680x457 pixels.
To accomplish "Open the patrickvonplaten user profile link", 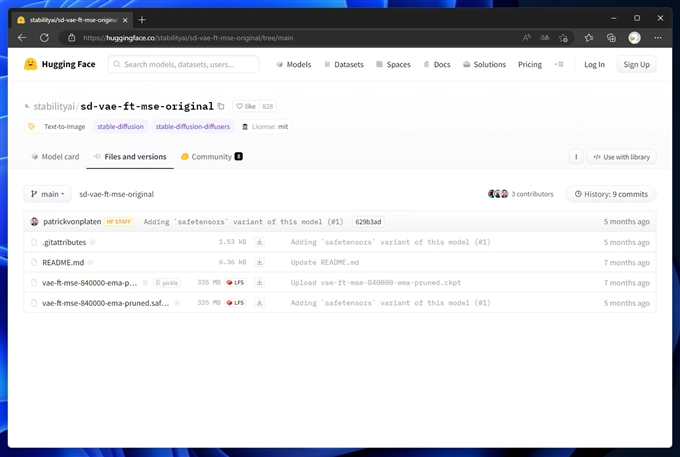I will 72,222.
